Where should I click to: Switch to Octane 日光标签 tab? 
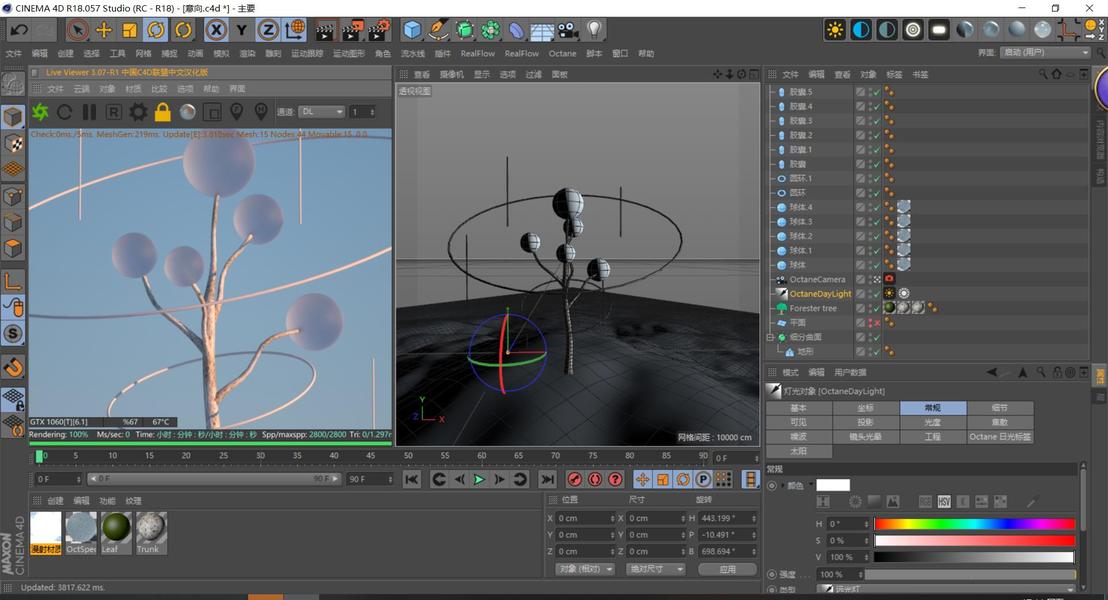[x=1000, y=437]
